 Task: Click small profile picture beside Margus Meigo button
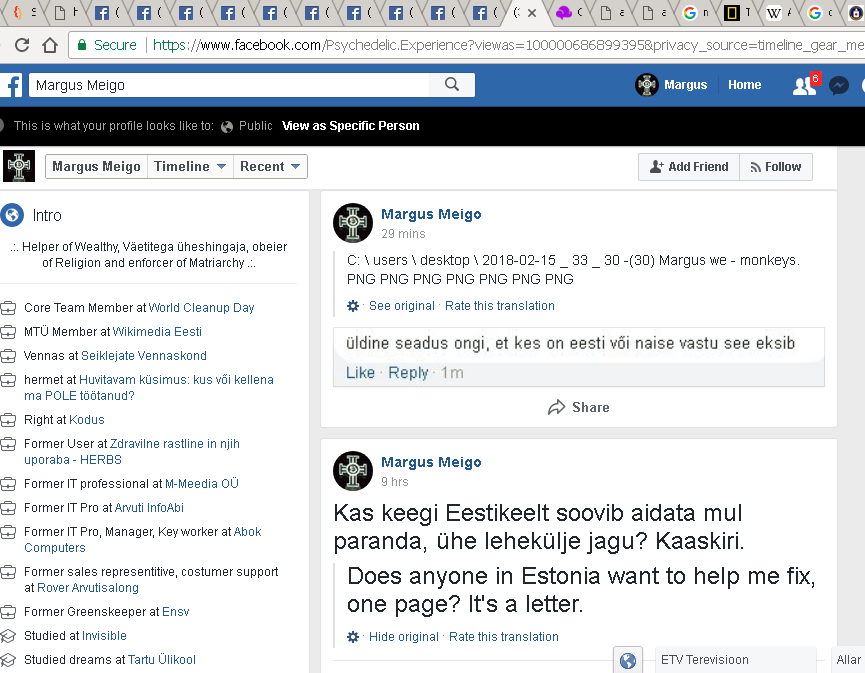pyautogui.click(x=19, y=166)
